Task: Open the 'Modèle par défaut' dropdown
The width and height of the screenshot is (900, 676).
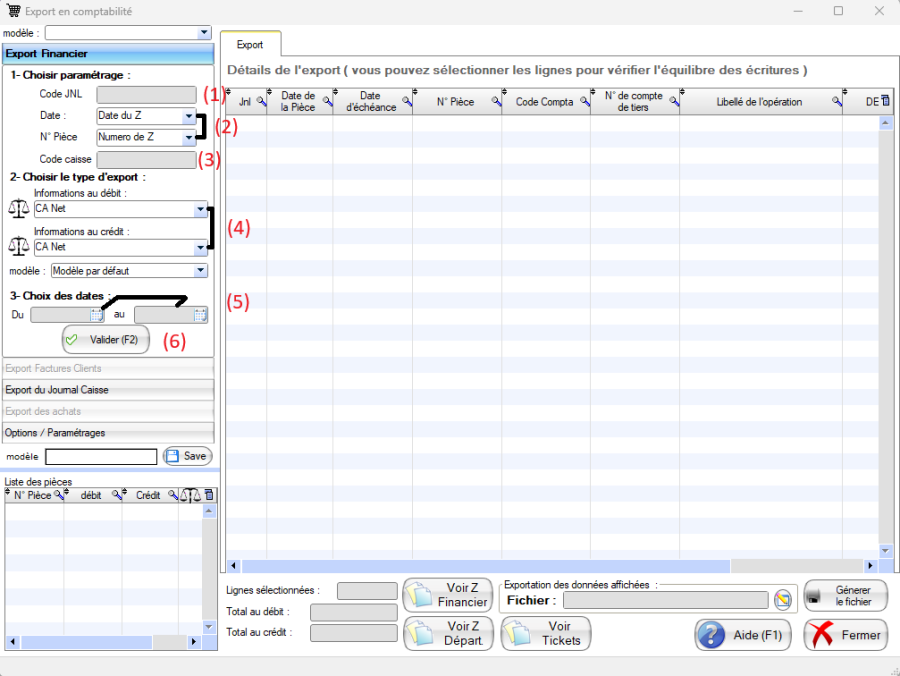Action: [201, 271]
